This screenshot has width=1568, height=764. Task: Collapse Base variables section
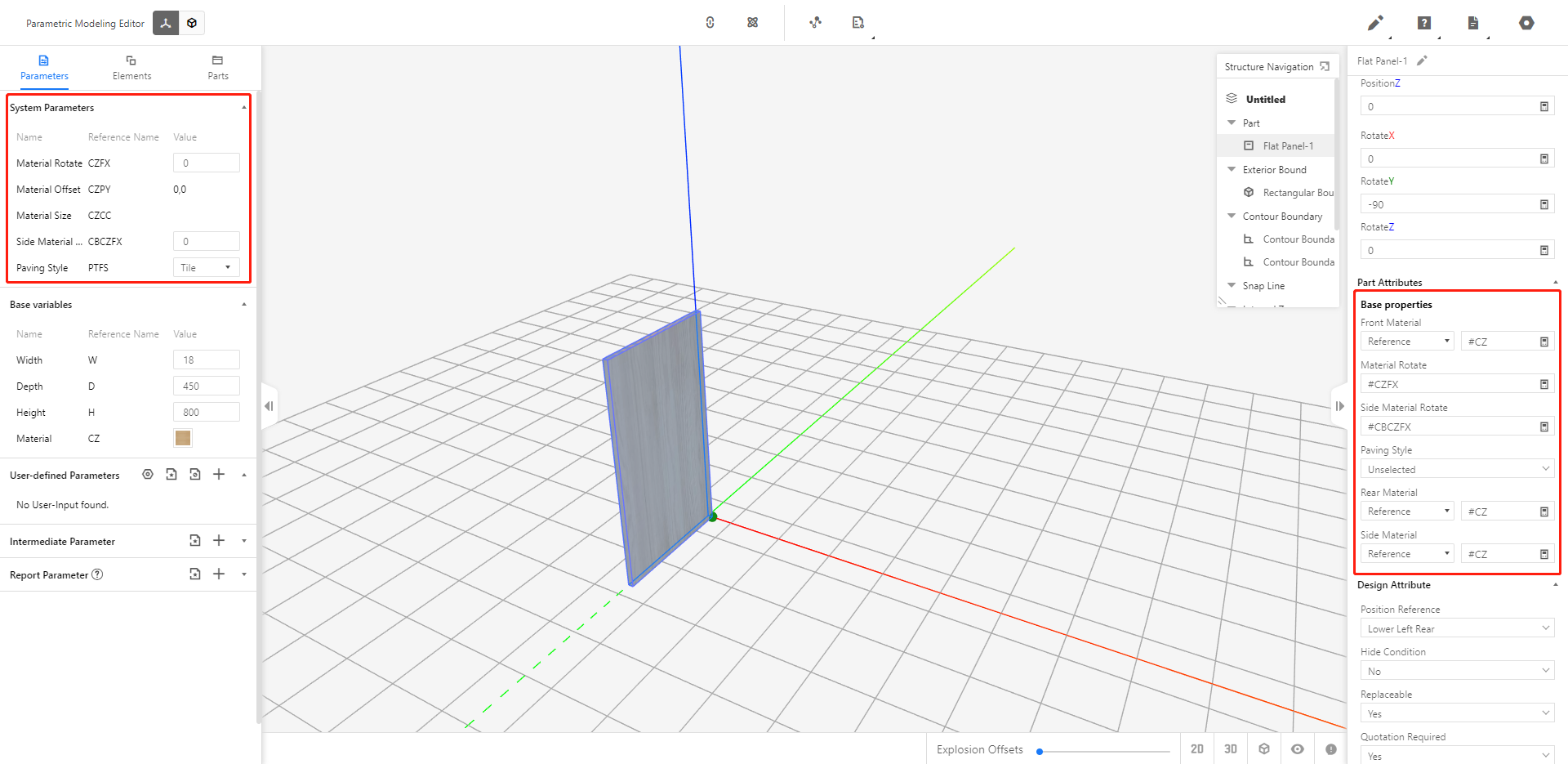pos(243,305)
